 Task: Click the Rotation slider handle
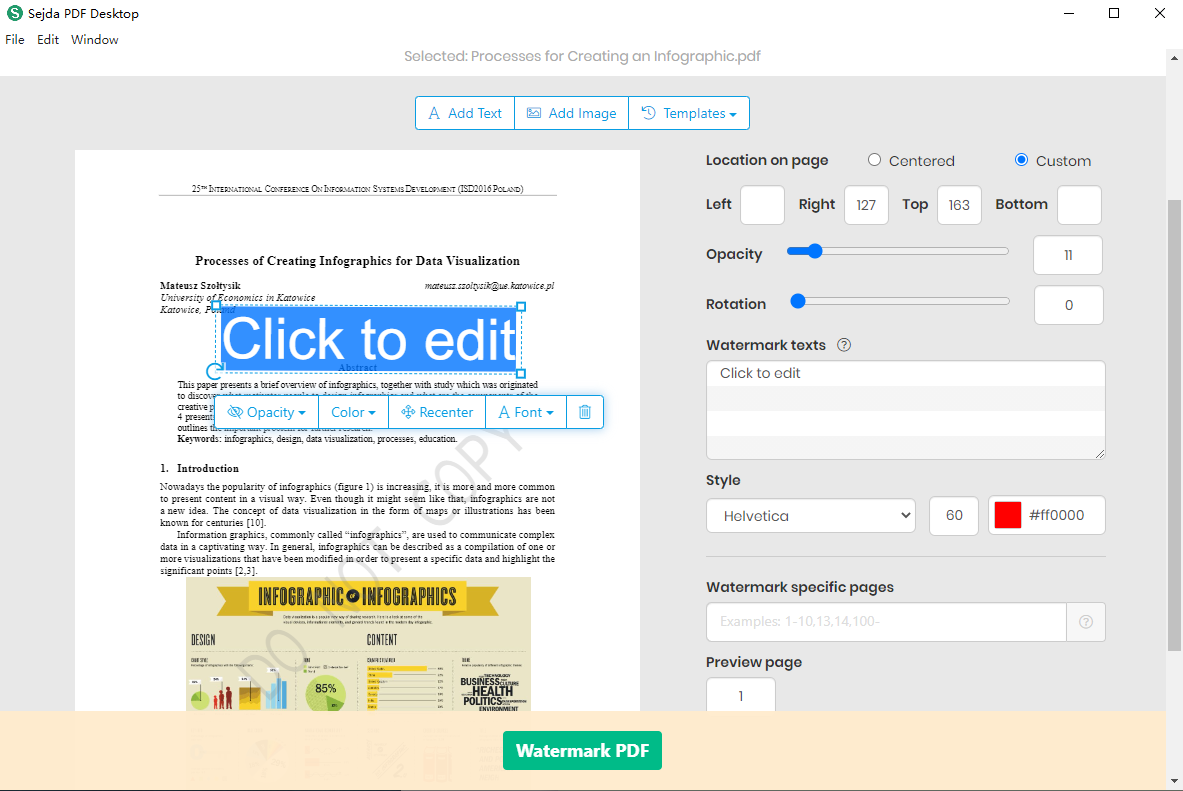(x=797, y=301)
